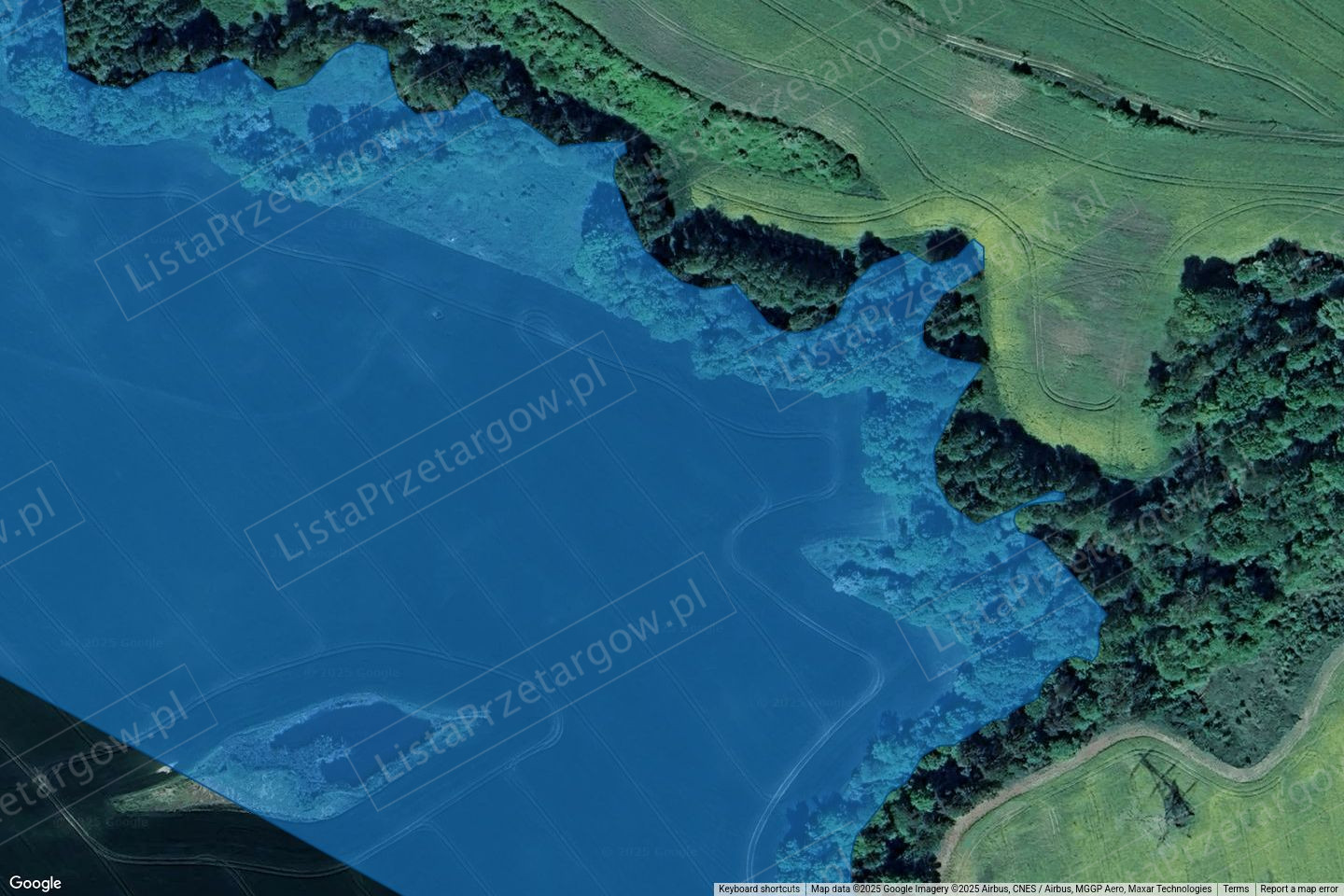This screenshot has width=1344, height=896.
Task: Click the sandy patch left of the pond
Action: pos(149,793)
